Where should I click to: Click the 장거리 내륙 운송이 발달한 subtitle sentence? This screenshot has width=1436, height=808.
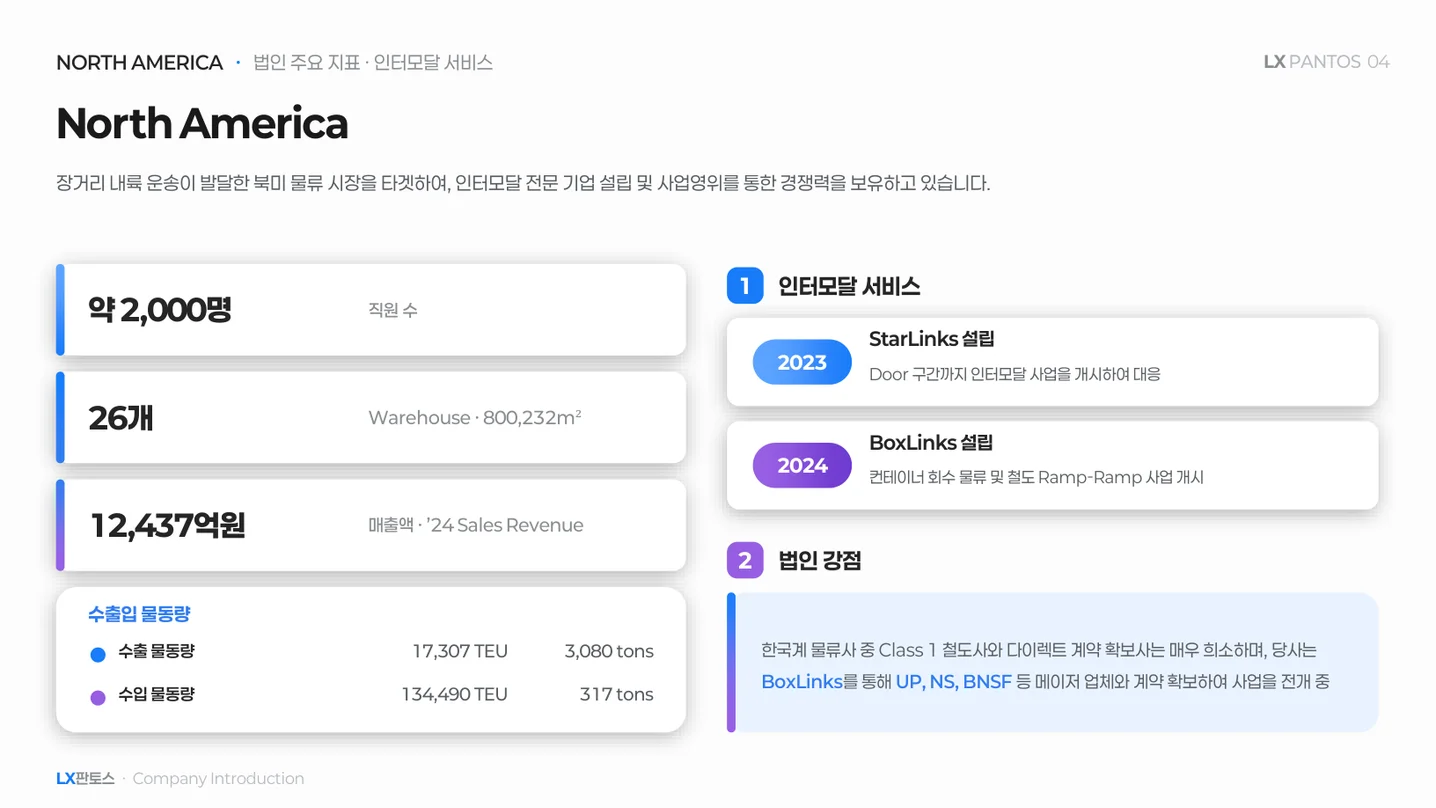coord(523,184)
